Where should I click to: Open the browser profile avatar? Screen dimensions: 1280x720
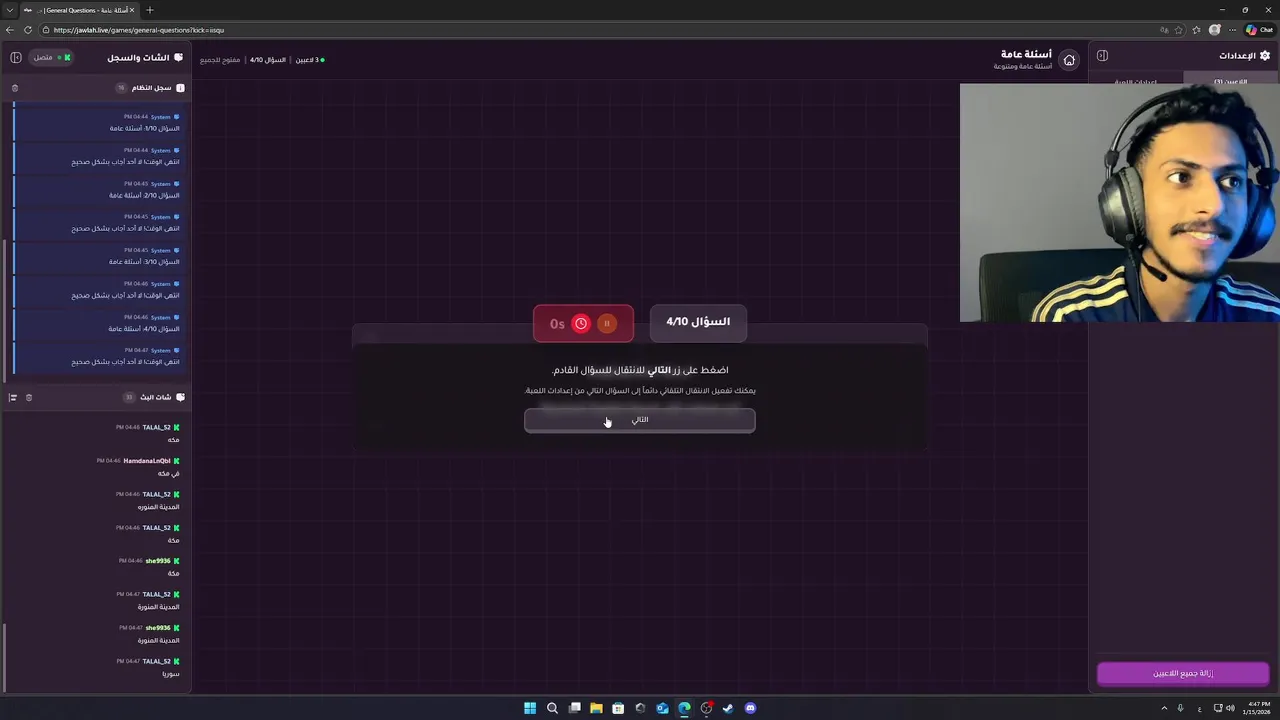[1215, 30]
